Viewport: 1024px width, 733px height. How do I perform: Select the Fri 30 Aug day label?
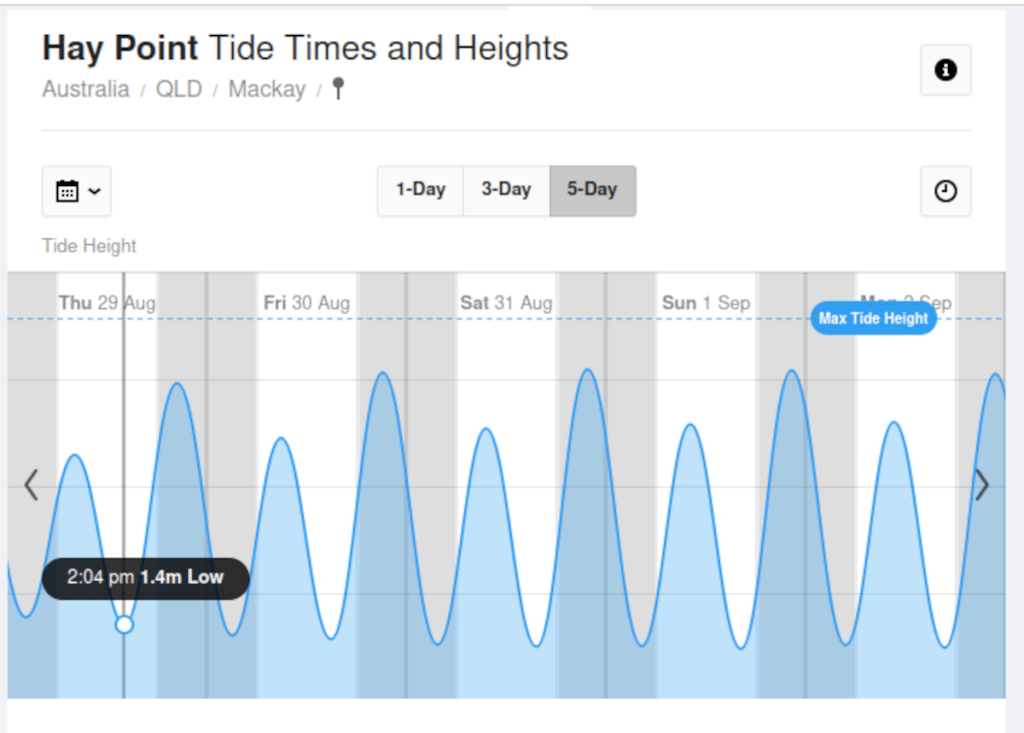coord(306,303)
